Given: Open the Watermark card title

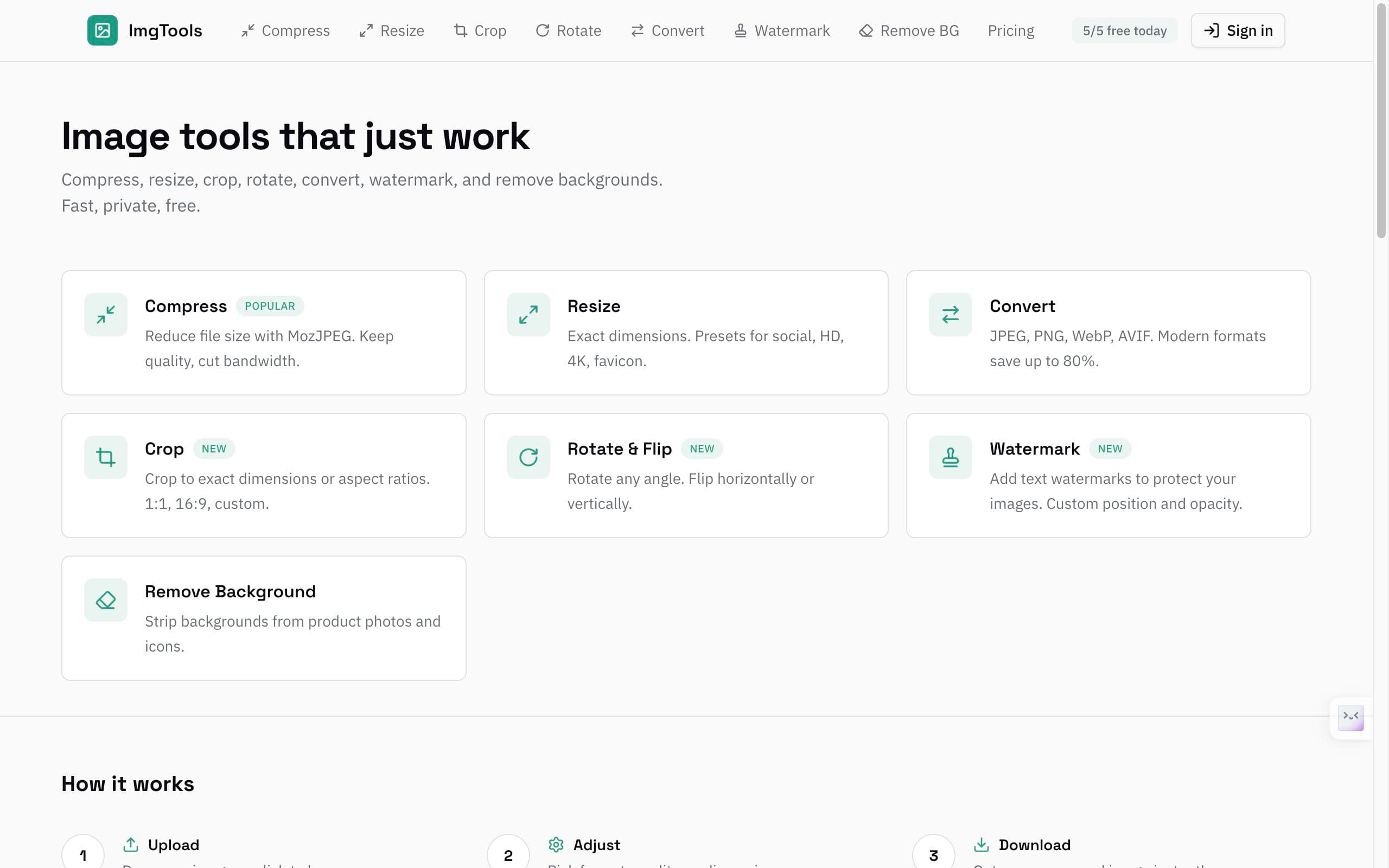Looking at the screenshot, I should point(1034,449).
